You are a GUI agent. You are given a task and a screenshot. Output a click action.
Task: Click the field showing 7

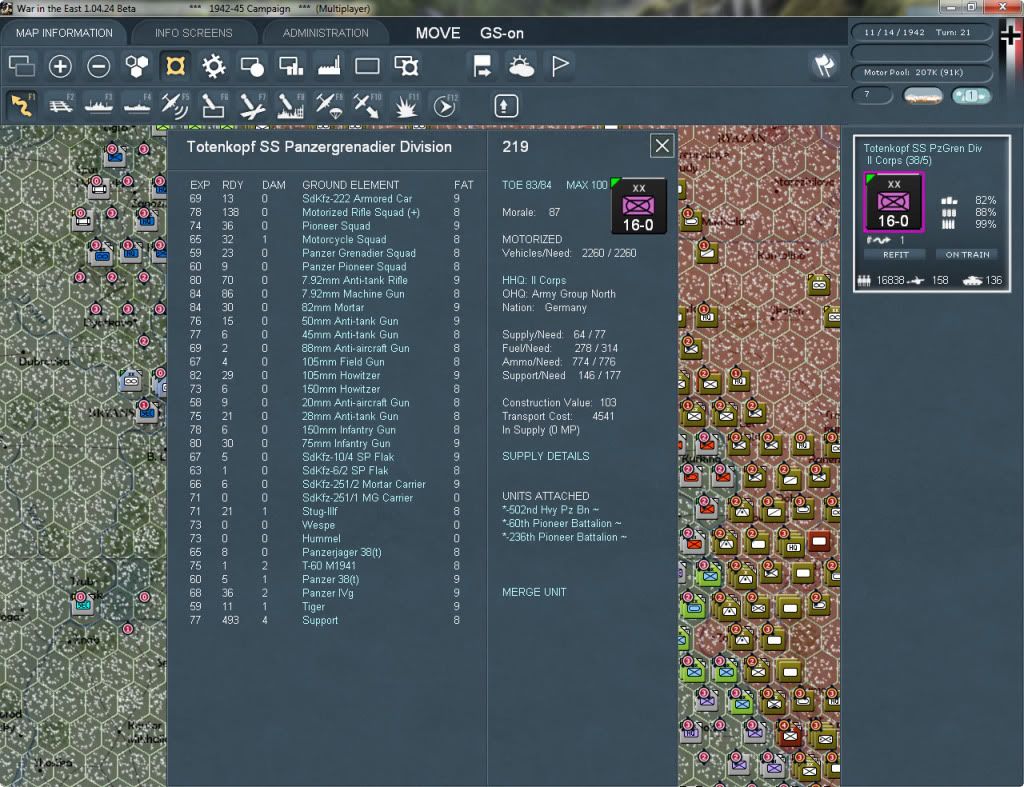(872, 95)
